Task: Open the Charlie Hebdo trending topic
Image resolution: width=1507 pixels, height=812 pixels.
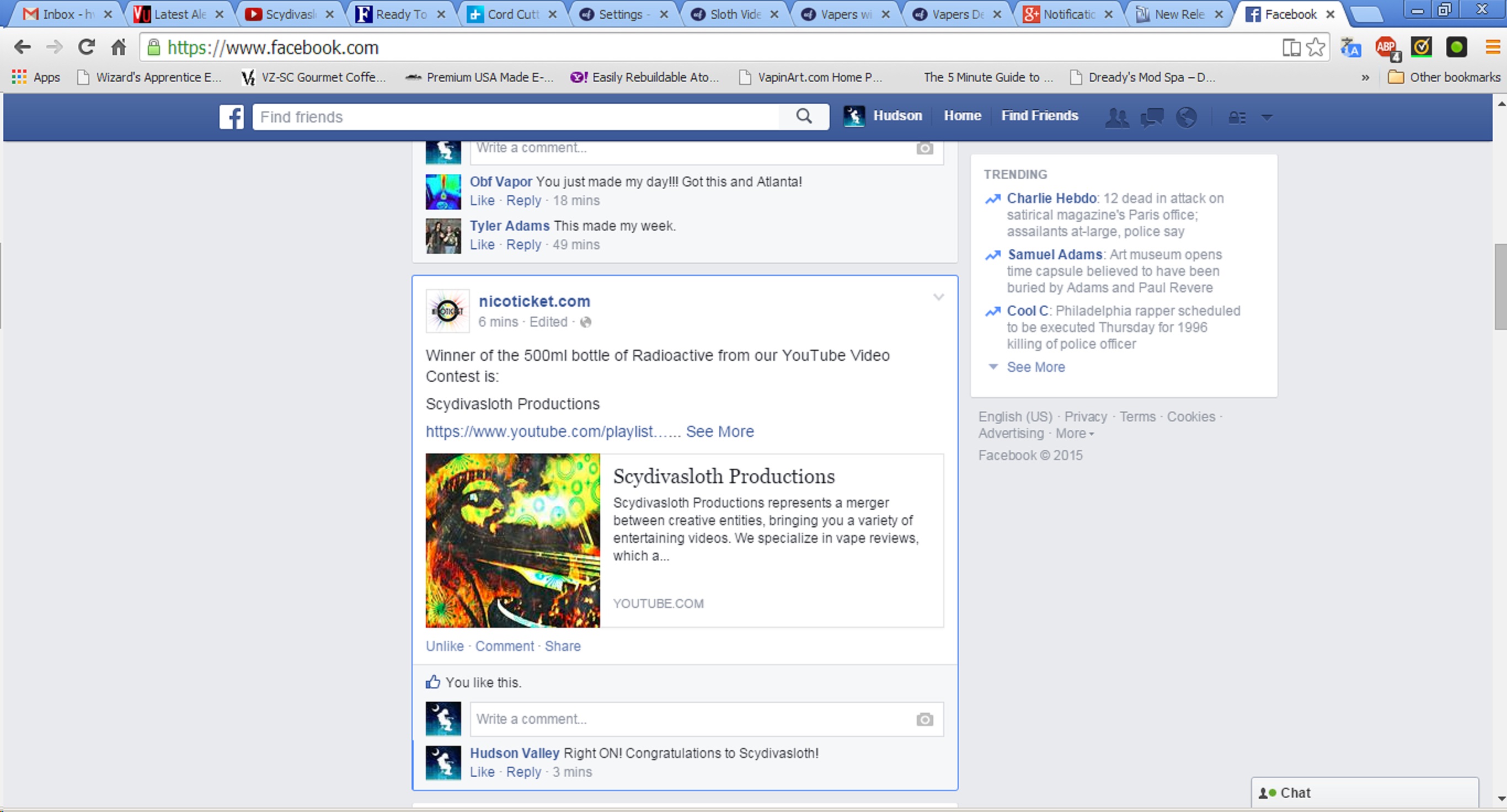Action: [1051, 199]
